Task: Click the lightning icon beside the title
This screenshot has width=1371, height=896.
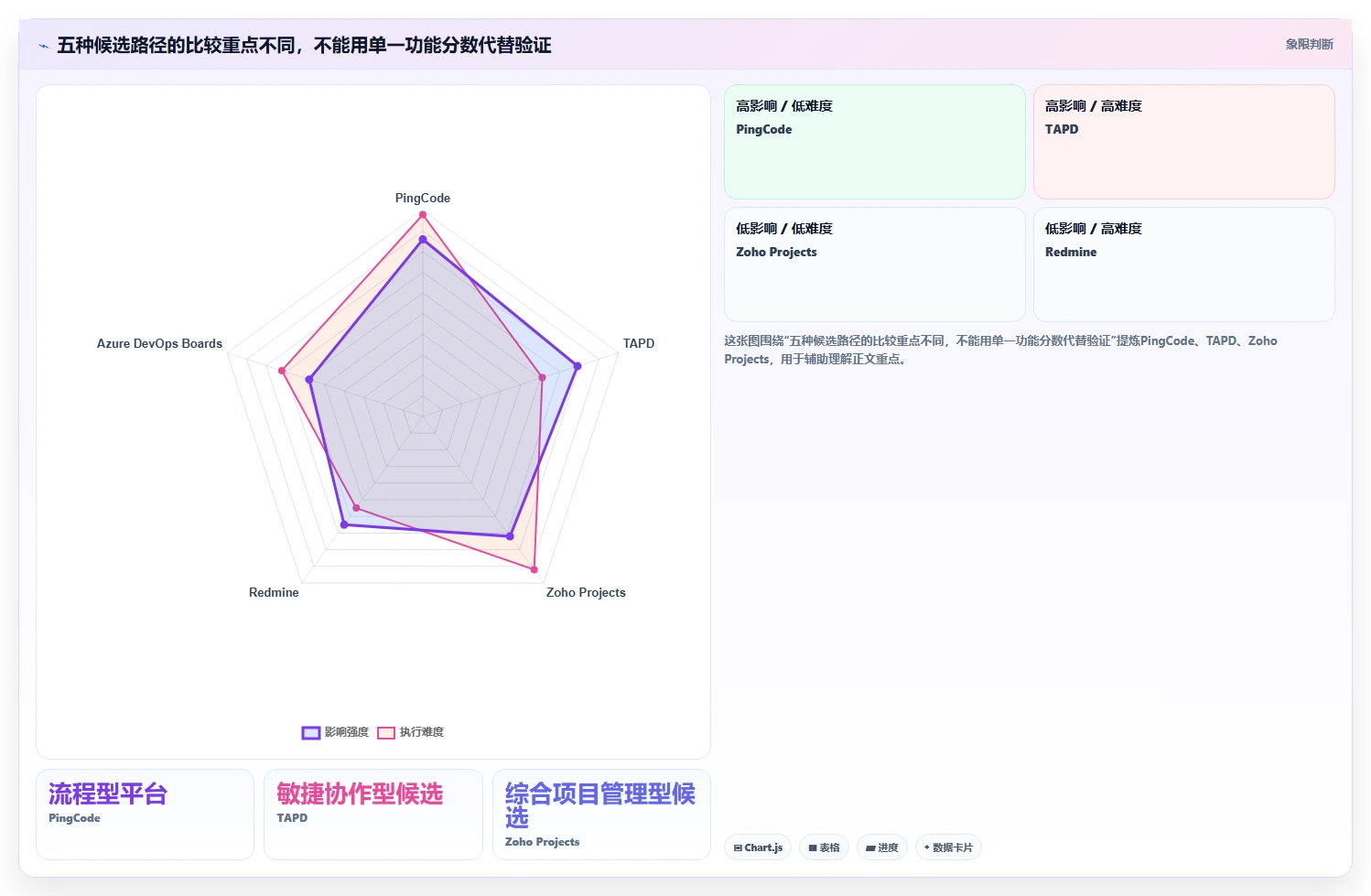Action: click(x=43, y=46)
